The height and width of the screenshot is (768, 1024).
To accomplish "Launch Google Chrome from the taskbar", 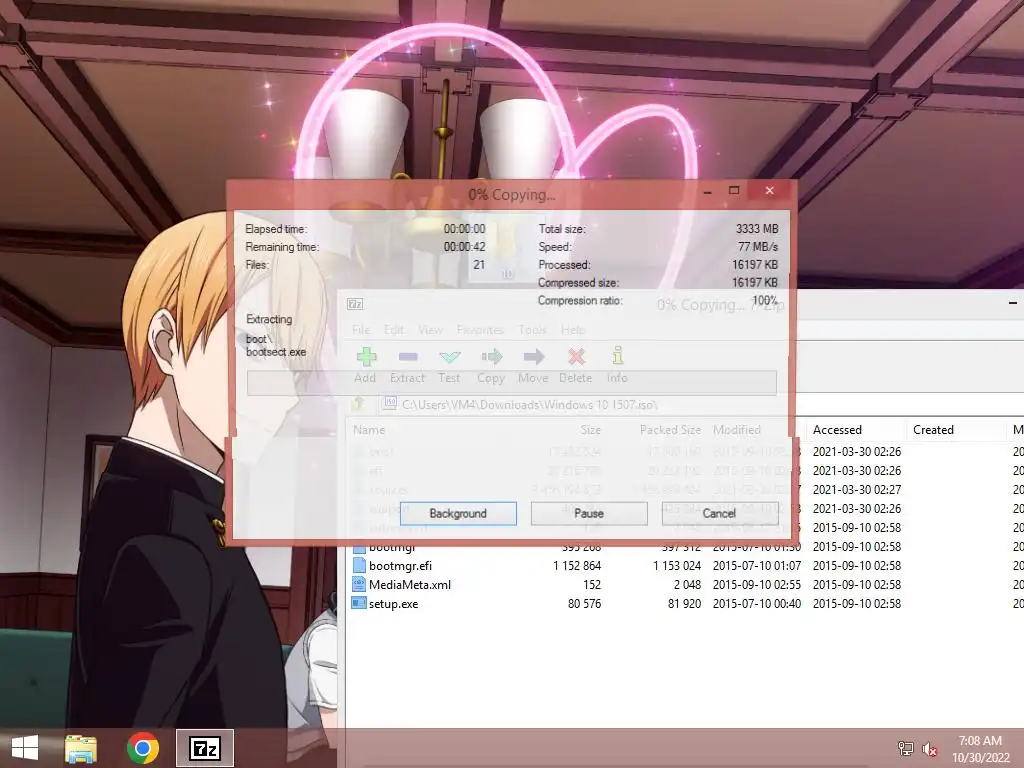I will [x=142, y=748].
